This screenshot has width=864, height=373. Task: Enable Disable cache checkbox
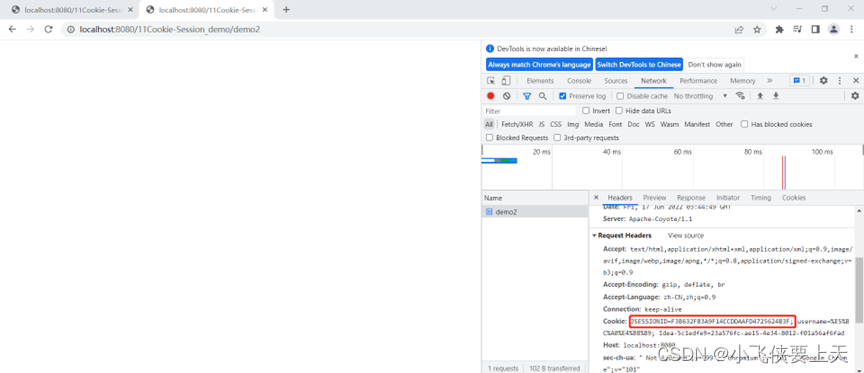pyautogui.click(x=620, y=96)
